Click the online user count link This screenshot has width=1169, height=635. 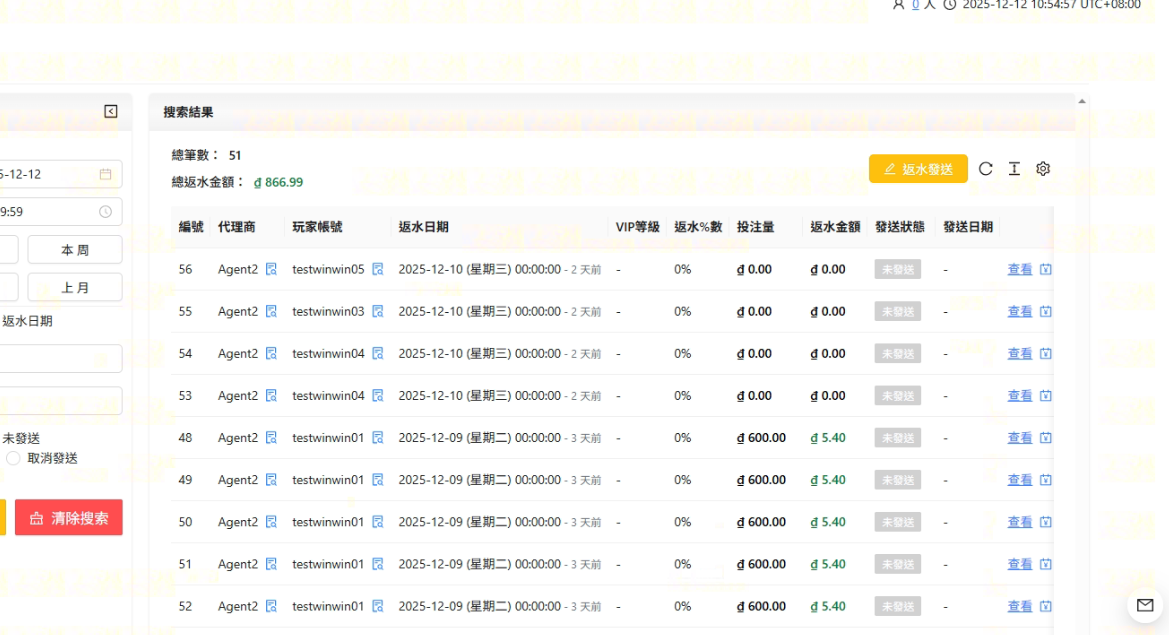pos(915,4)
